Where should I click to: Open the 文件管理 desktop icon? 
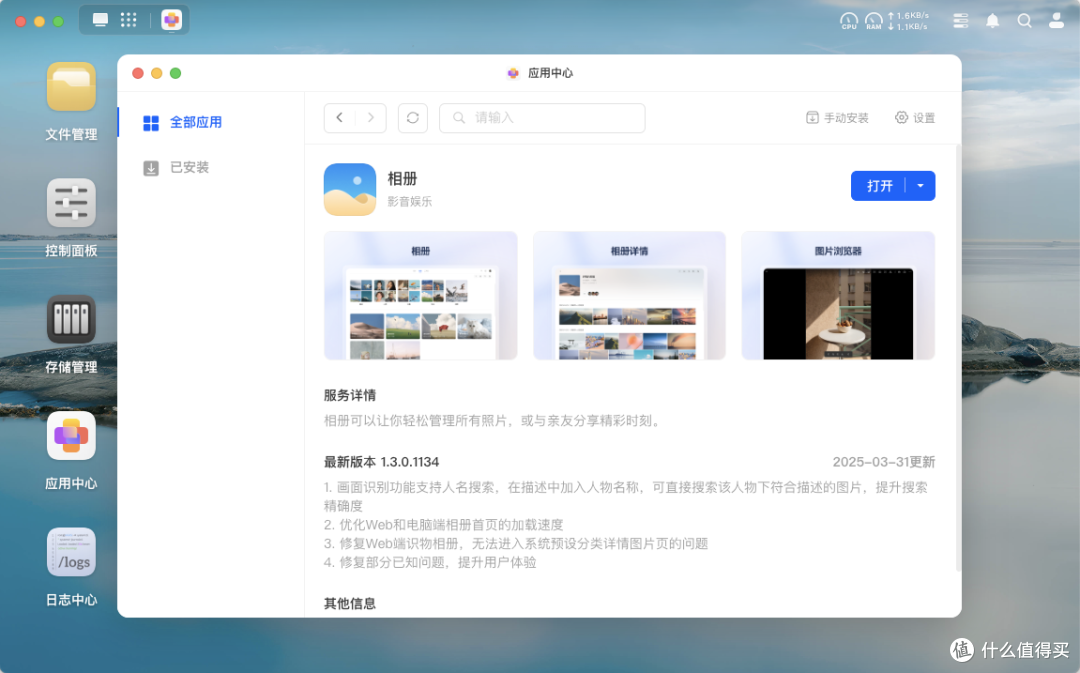[x=71, y=86]
